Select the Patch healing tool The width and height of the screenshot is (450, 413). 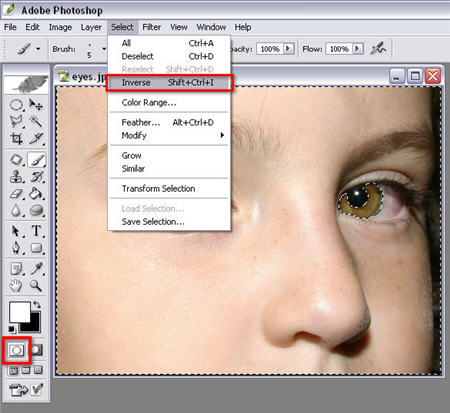click(16, 160)
